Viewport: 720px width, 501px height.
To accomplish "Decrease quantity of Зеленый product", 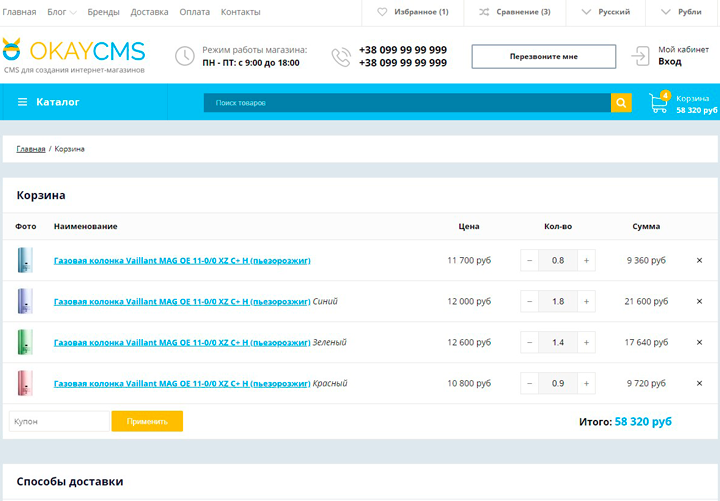I will (529, 343).
